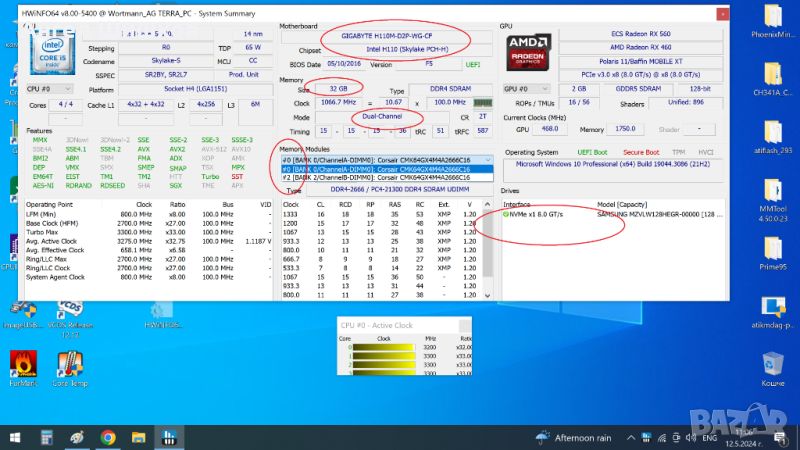Open the FurMark desktop shortcut
Image resolution: width=800 pixels, height=450 pixels.
pos(22,362)
